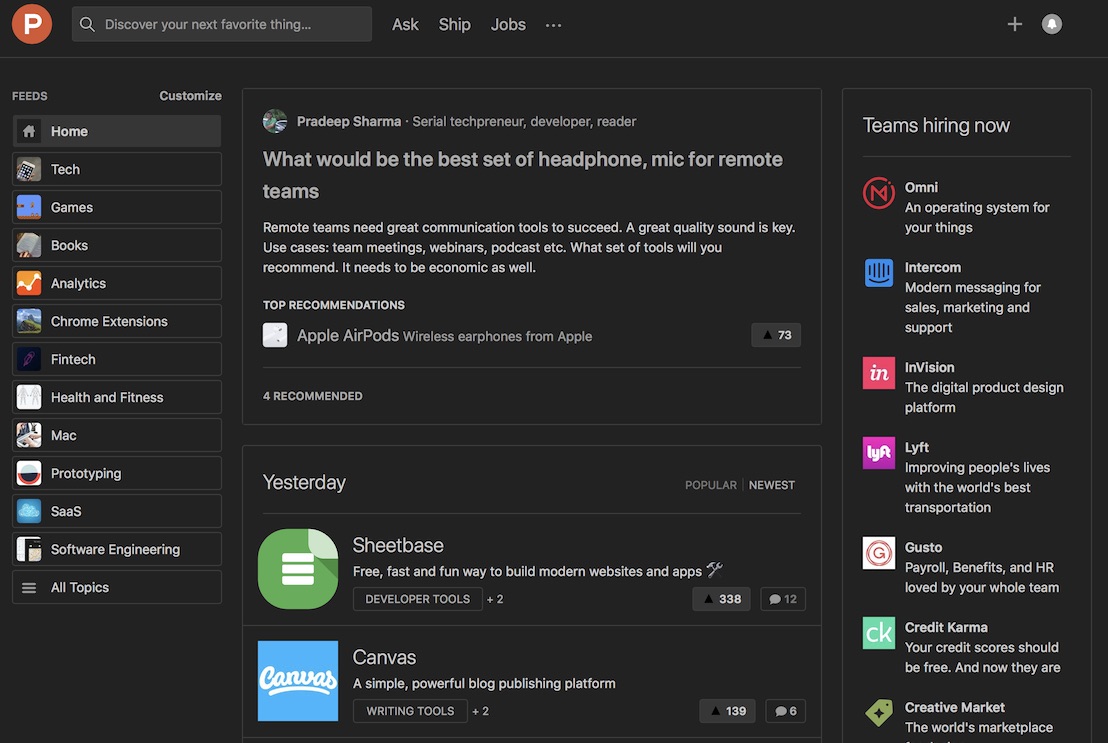Click the Games feed icon
This screenshot has width=1108, height=743.
(29, 207)
